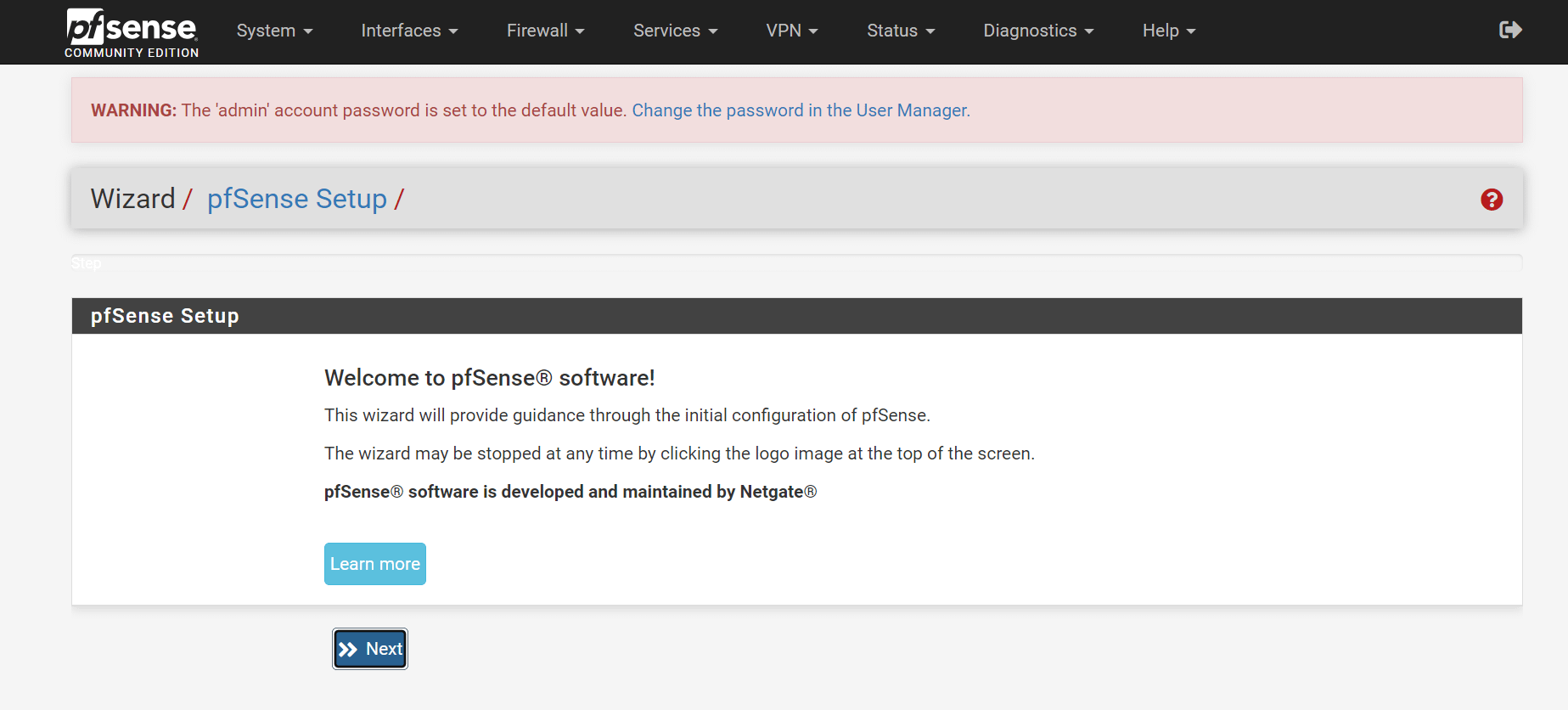The image size is (1568, 710).
Task: Follow the change password in User Manager link
Action: (801, 110)
